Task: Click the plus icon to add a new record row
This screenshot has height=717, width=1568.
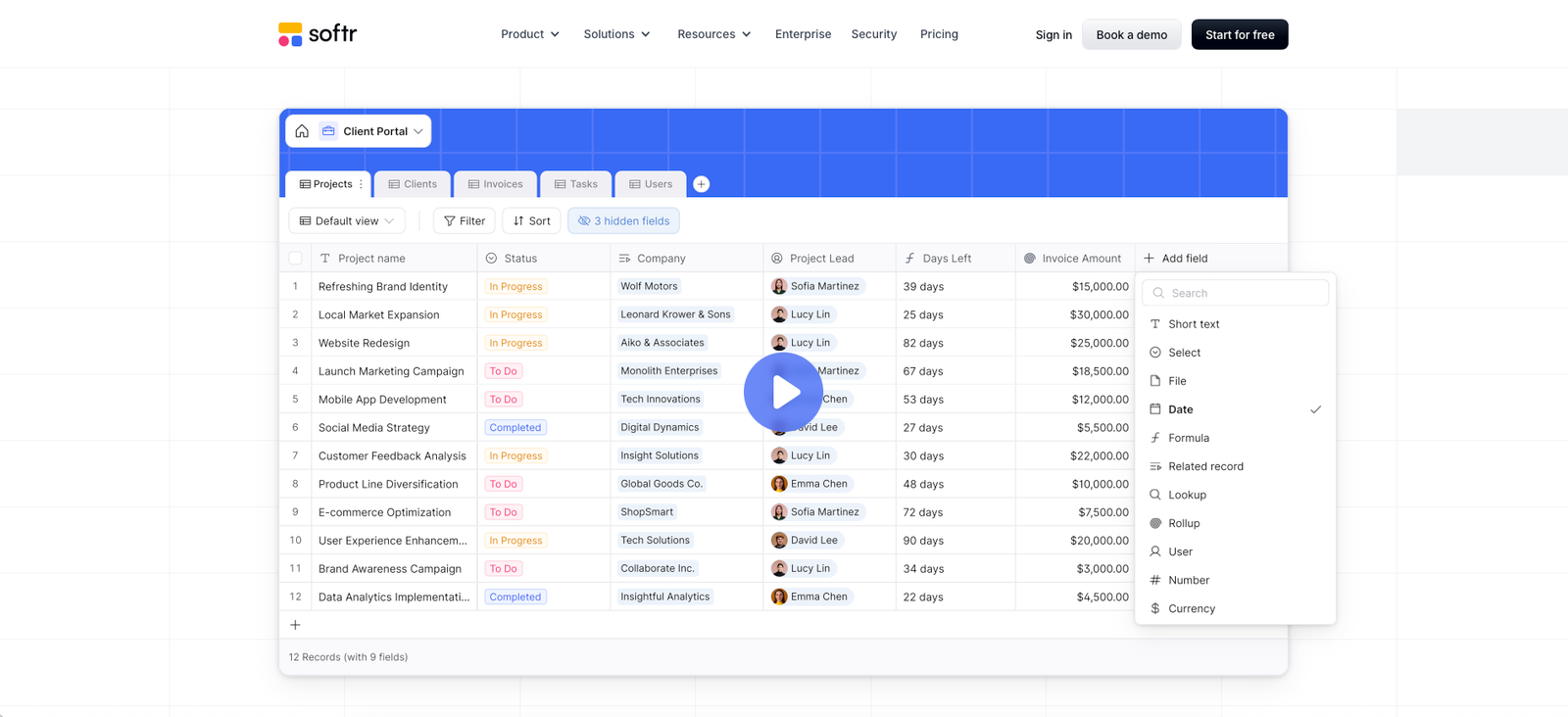Action: tap(295, 625)
